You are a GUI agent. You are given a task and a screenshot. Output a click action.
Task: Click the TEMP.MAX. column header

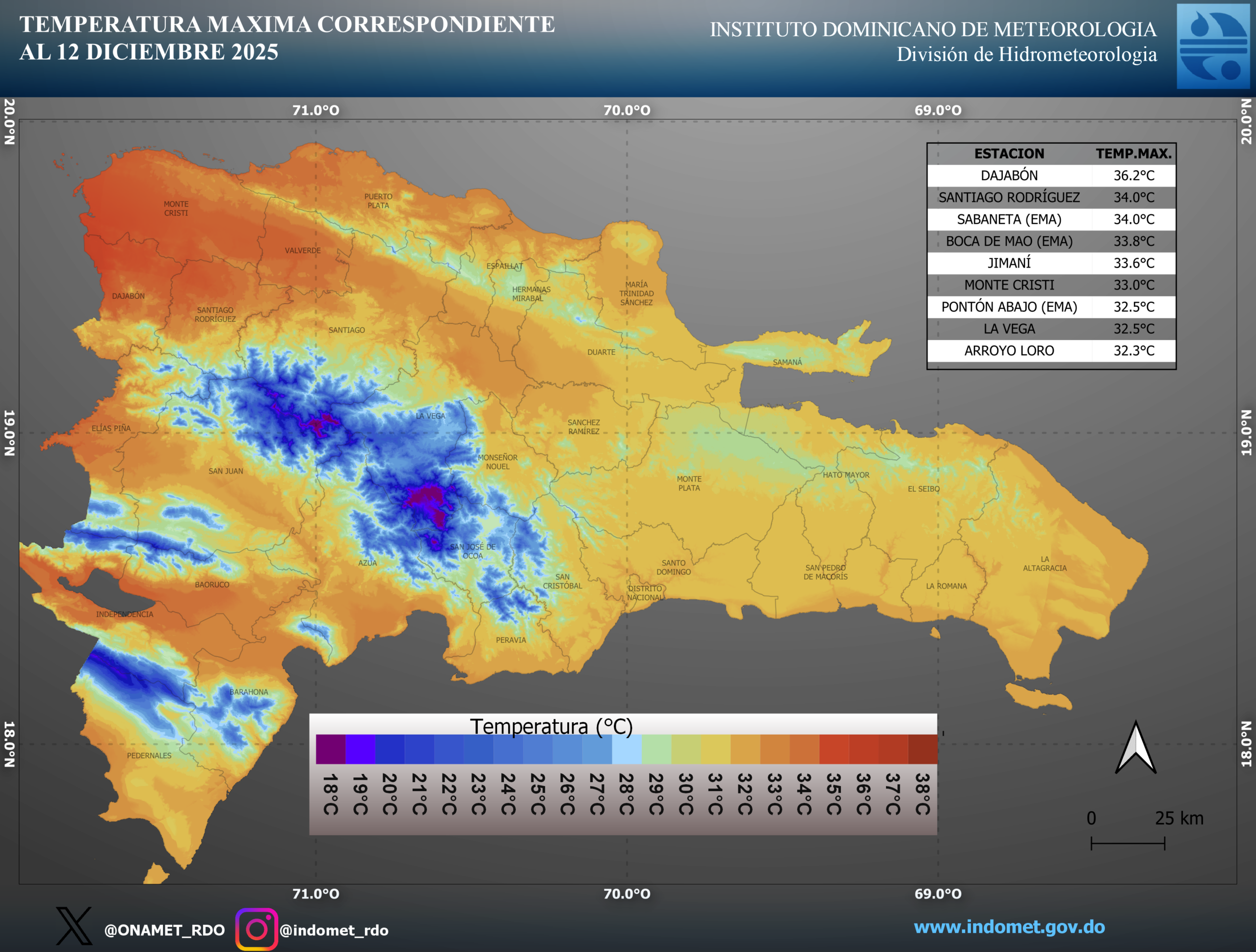coord(1133,154)
